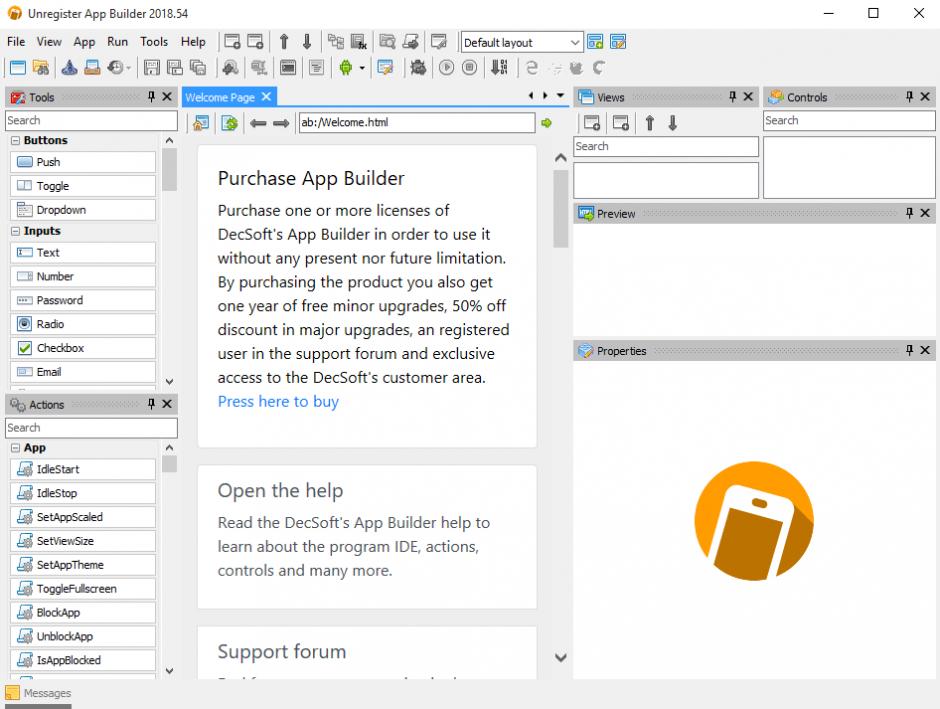Click the browser forward arrow
940x709 pixels.
pyautogui.click(x=281, y=123)
